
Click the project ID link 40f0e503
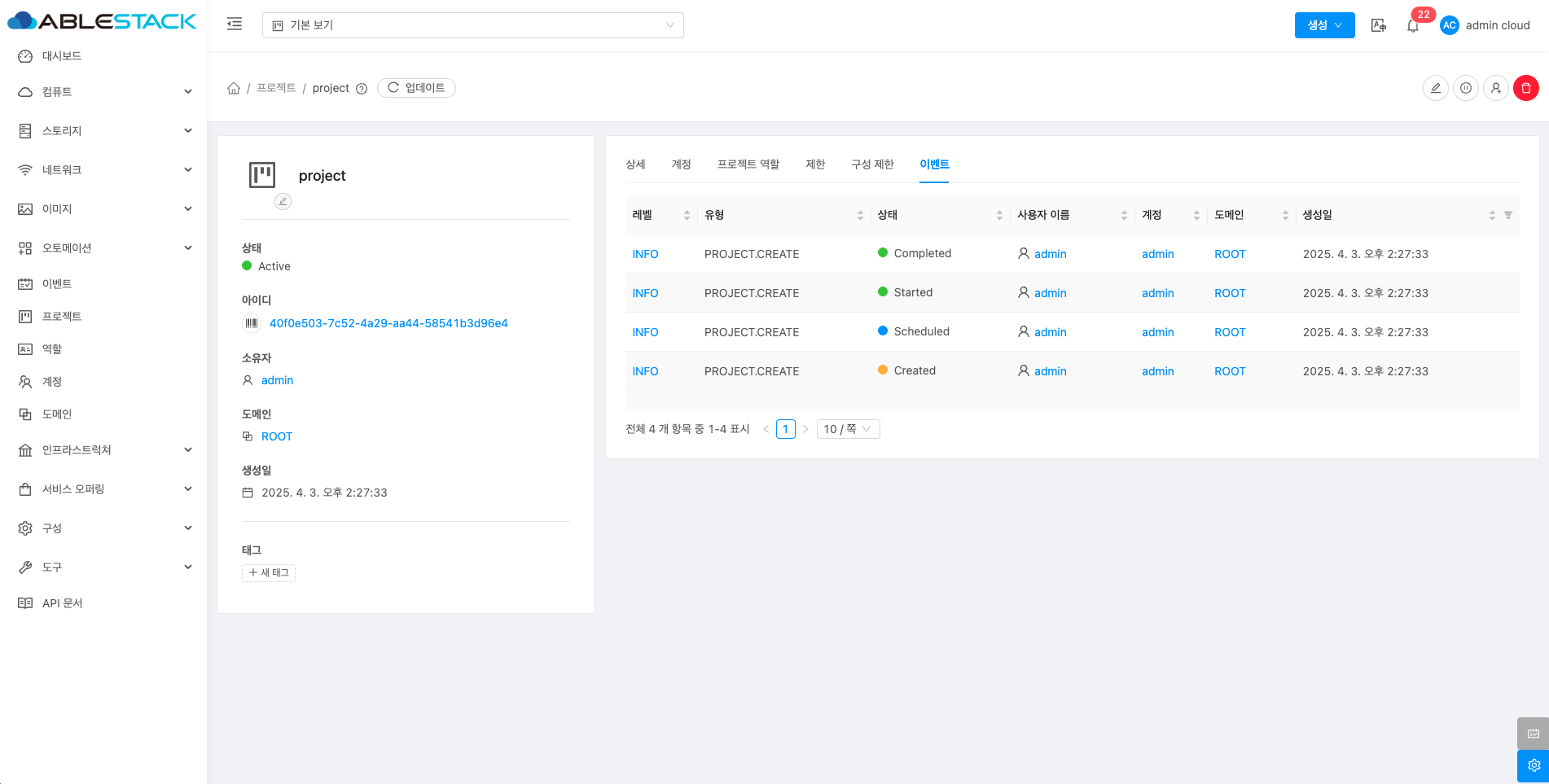tap(388, 323)
